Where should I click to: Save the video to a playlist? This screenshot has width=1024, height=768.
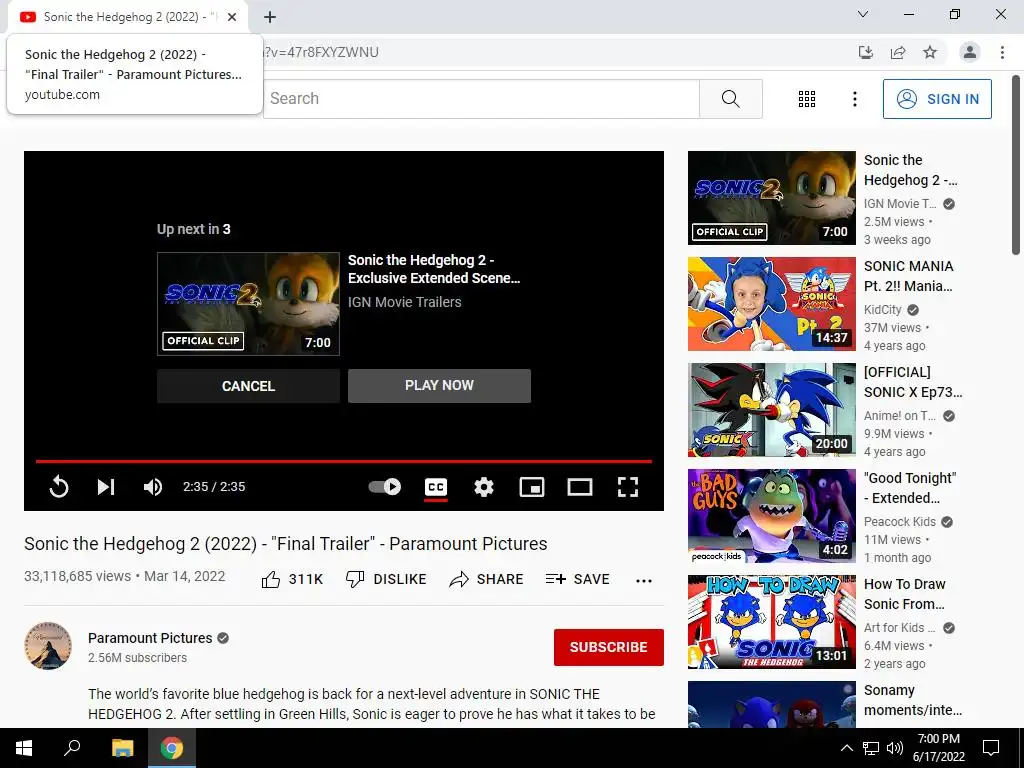[x=577, y=579]
